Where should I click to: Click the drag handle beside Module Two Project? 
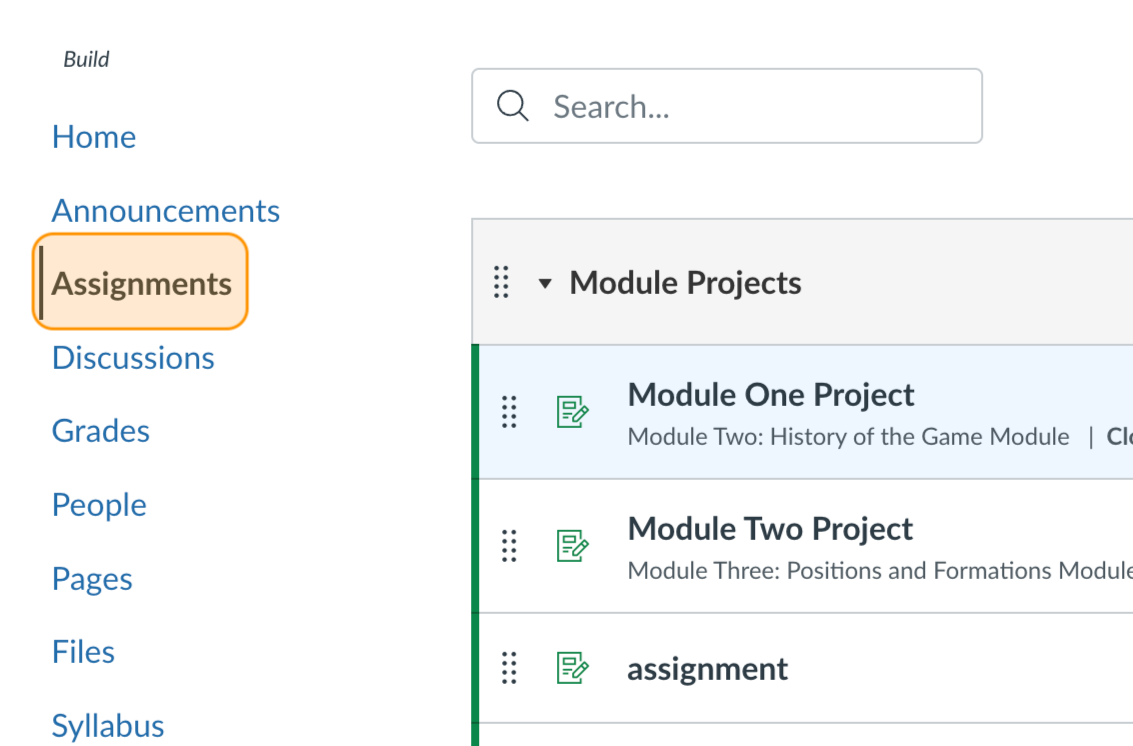[508, 546]
